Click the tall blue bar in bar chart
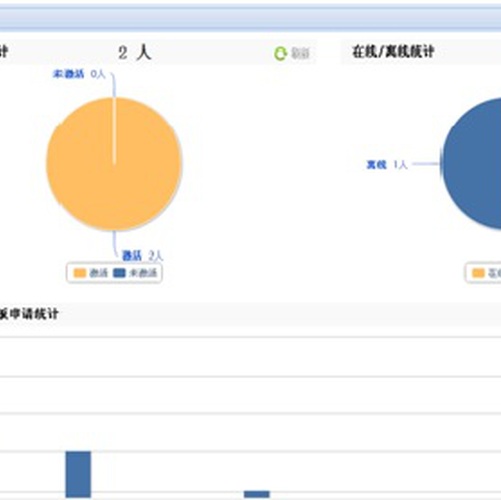The image size is (501, 500). click(78, 474)
